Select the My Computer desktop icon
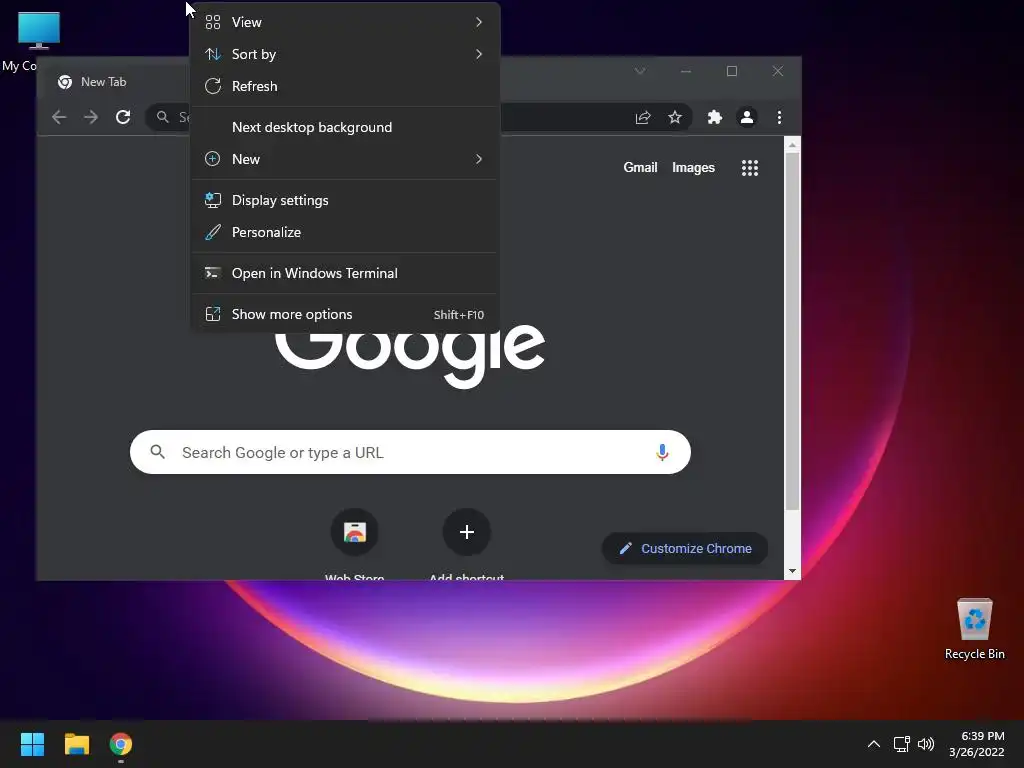 pyautogui.click(x=39, y=31)
